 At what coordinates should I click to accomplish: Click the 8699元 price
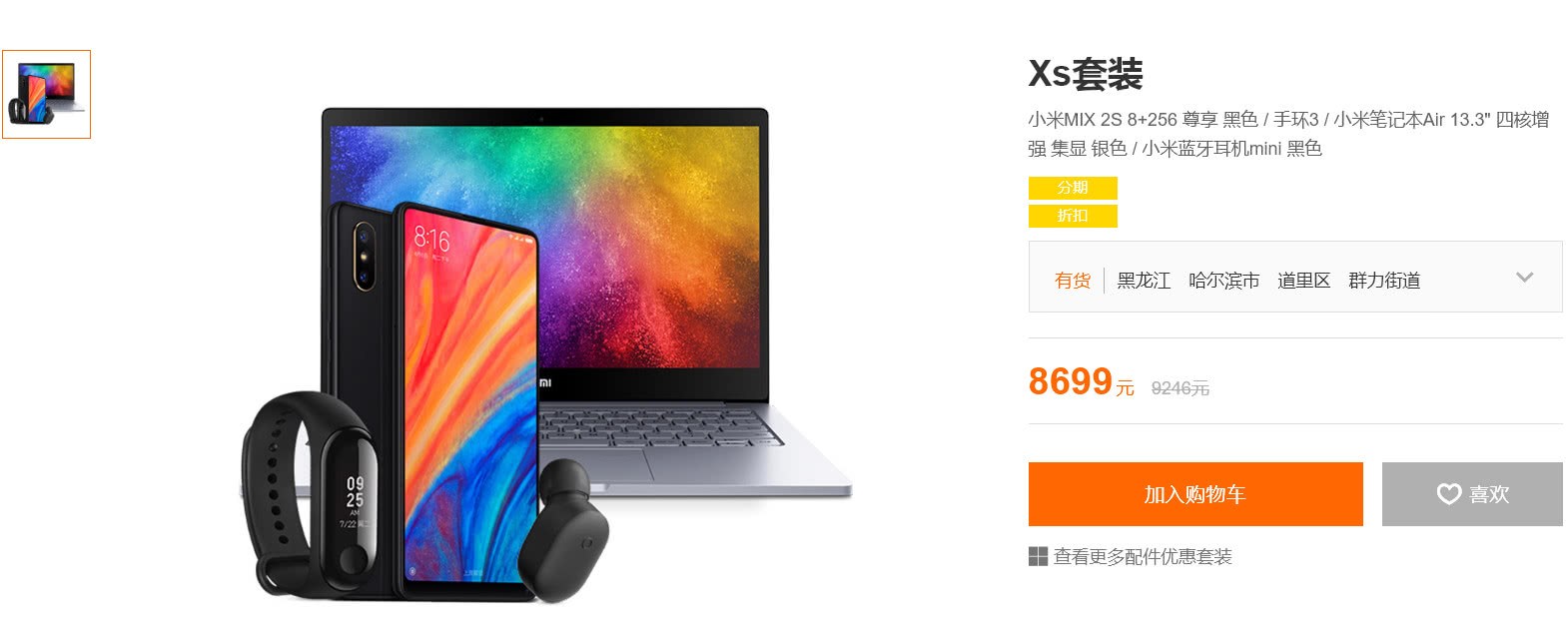tap(1082, 381)
